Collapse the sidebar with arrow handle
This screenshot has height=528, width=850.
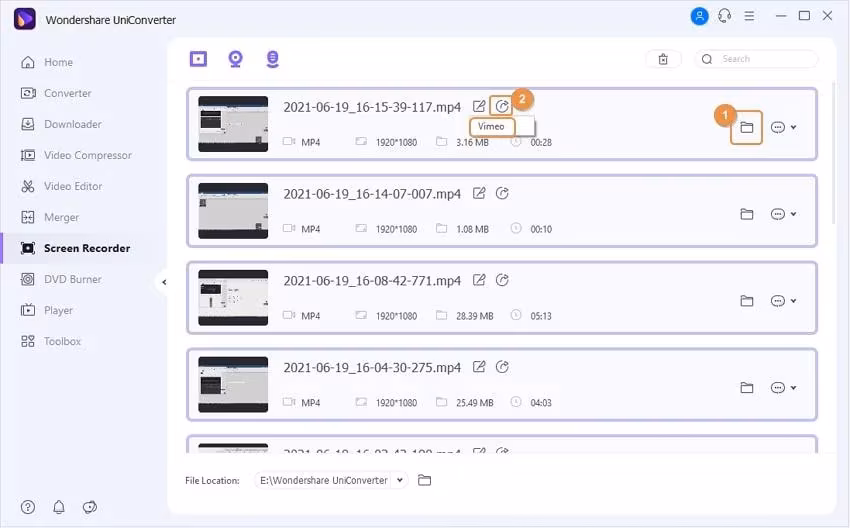point(164,282)
